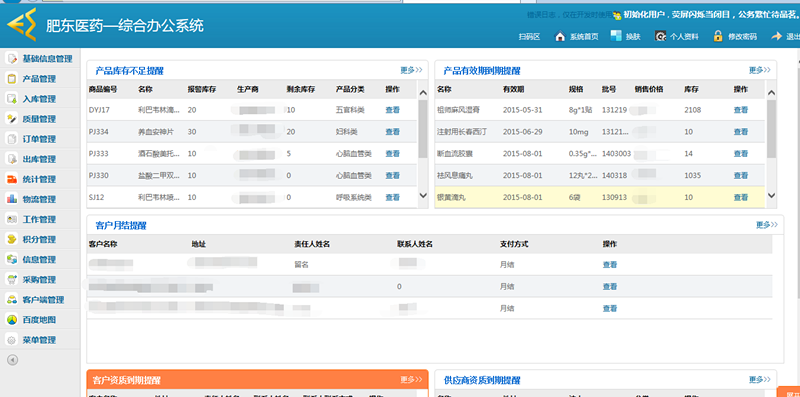The width and height of the screenshot is (800, 397).
Task: Click 查看 for product PJ334
Action: click(392, 132)
